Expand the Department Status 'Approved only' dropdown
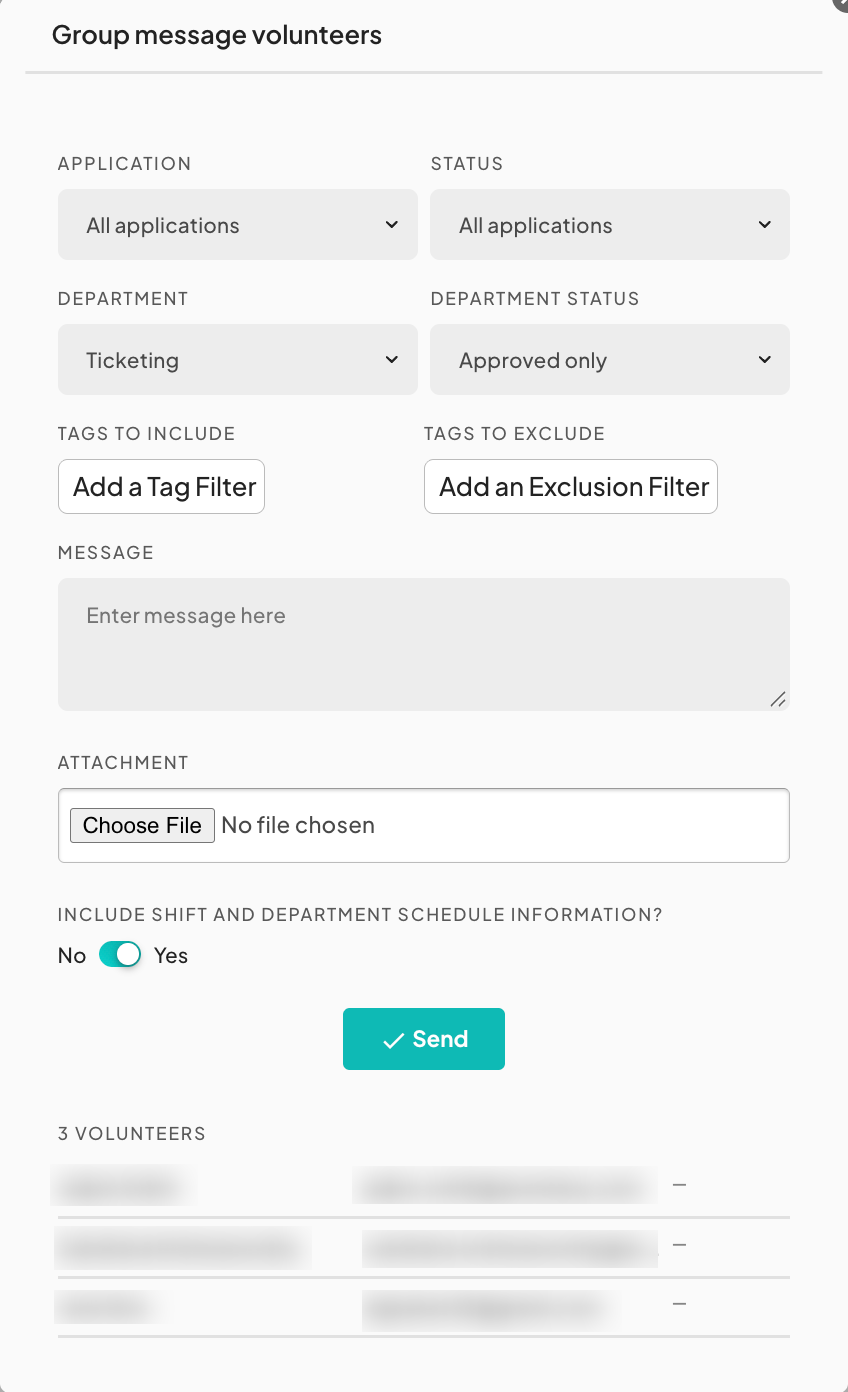Viewport: 848px width, 1392px height. point(609,360)
